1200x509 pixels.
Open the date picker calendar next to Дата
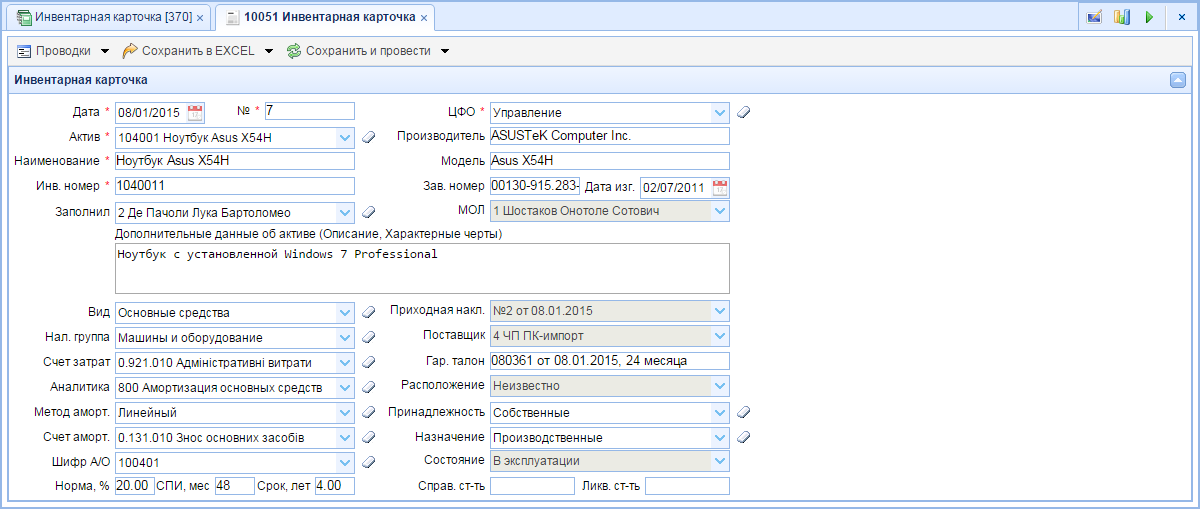pyautogui.click(x=195, y=112)
